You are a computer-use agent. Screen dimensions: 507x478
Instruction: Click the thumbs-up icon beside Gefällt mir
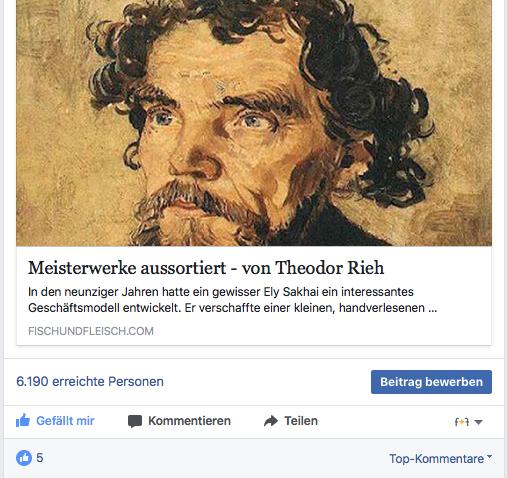(23, 421)
